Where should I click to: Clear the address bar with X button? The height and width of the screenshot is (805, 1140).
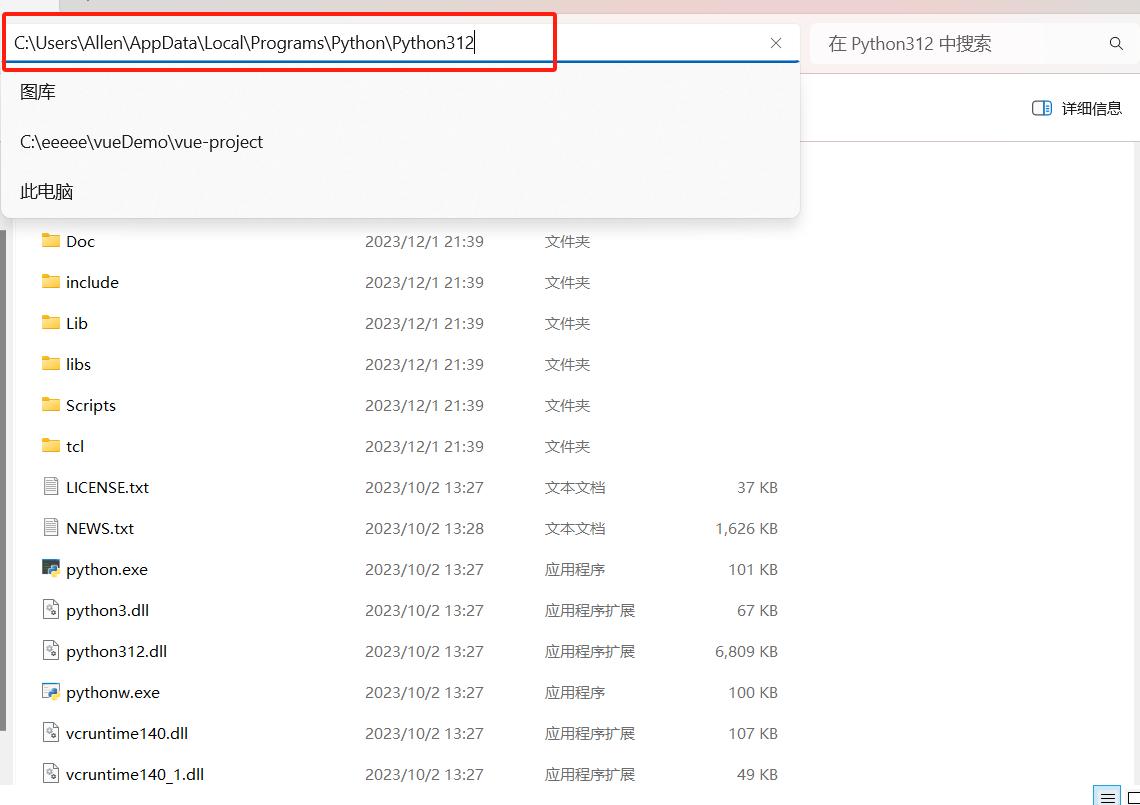click(x=776, y=43)
